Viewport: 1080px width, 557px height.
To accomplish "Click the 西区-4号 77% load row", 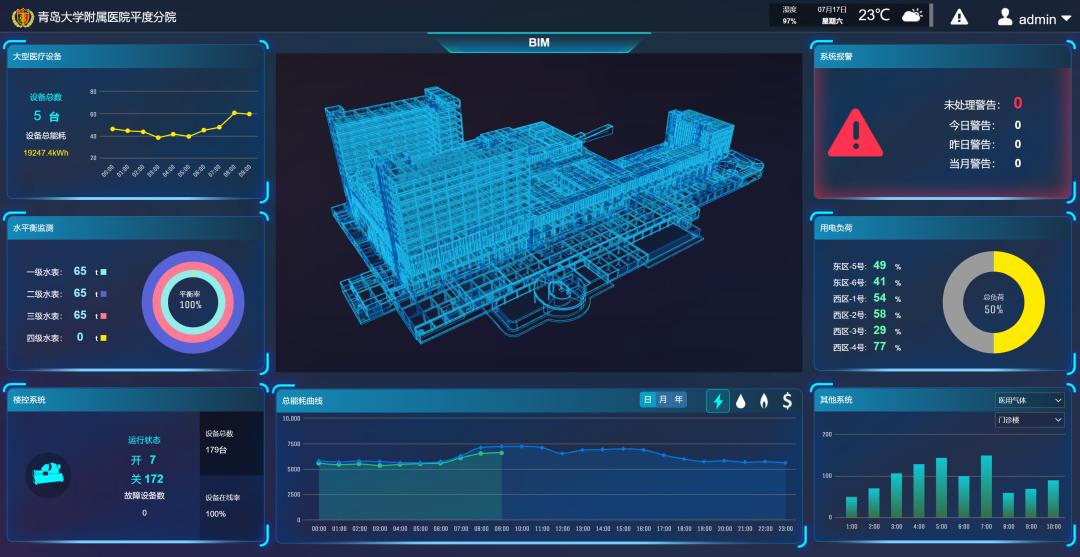I will pyautogui.click(x=867, y=348).
